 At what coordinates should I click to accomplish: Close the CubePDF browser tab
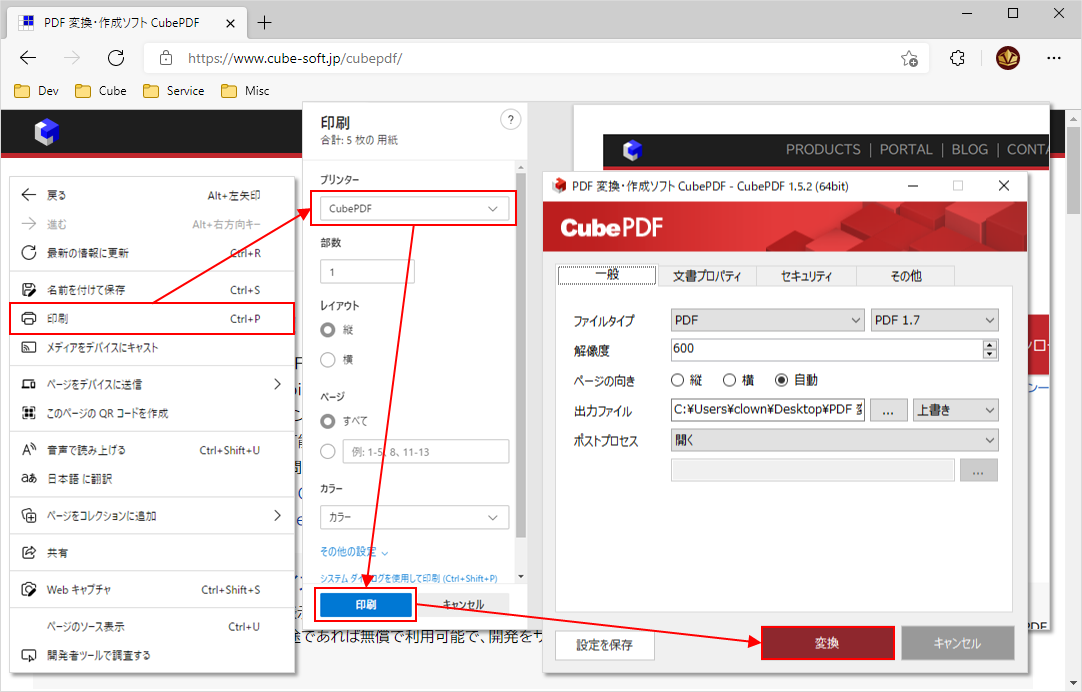(230, 23)
